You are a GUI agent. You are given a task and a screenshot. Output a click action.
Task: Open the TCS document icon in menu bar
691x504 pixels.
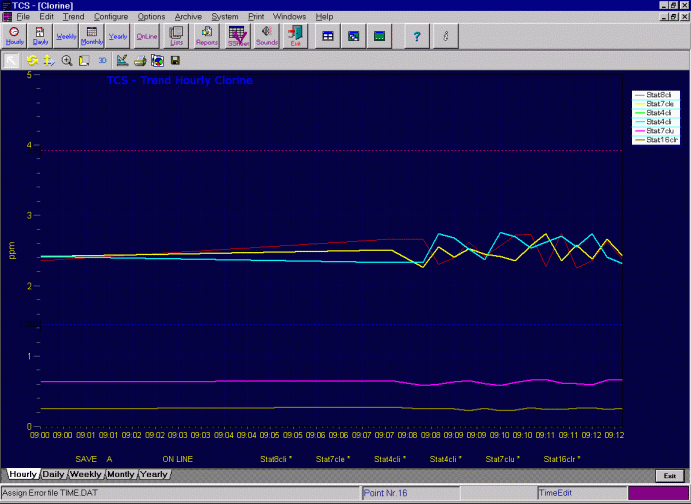pyautogui.click(x=7, y=17)
